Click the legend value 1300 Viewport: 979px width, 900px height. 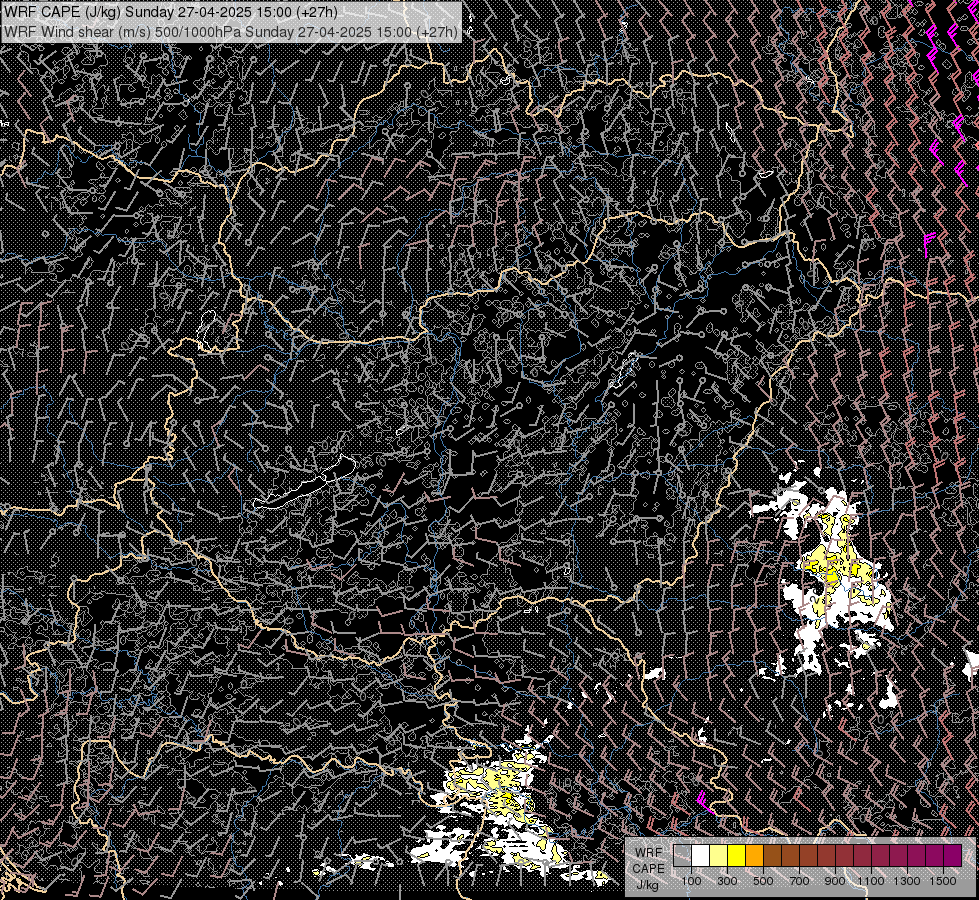tap(907, 881)
